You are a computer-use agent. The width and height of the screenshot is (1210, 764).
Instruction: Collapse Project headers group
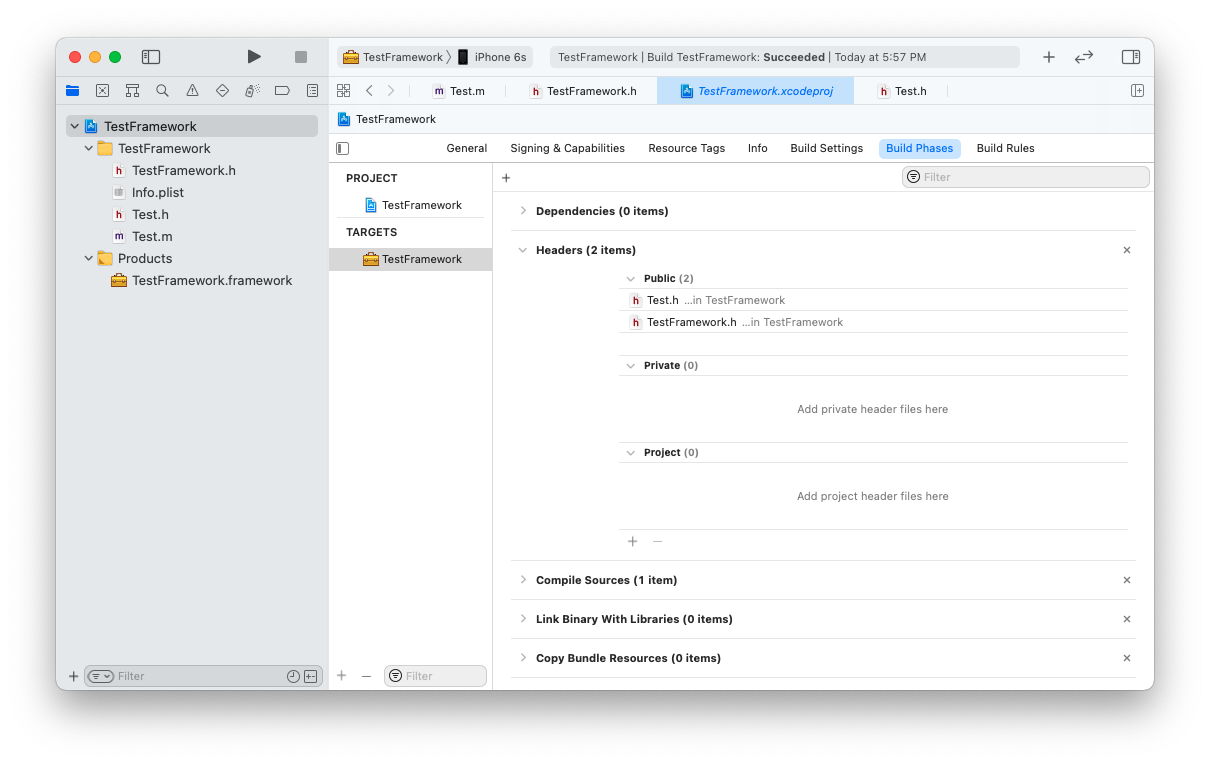point(631,452)
